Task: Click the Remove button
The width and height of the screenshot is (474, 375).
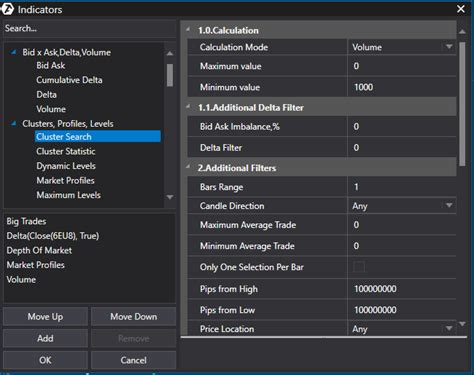Action: [133, 338]
